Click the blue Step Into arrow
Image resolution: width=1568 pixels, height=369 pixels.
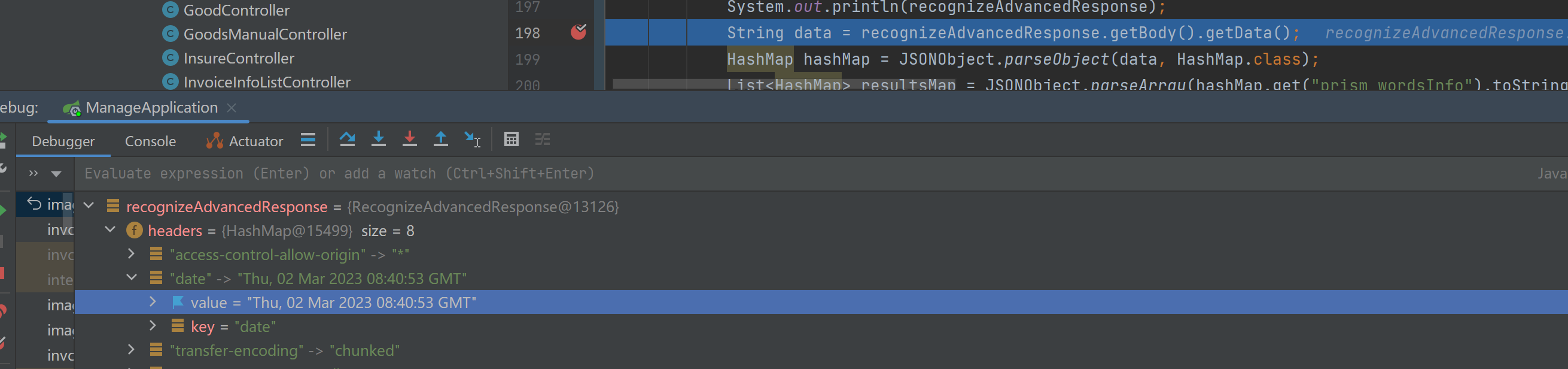tap(378, 140)
